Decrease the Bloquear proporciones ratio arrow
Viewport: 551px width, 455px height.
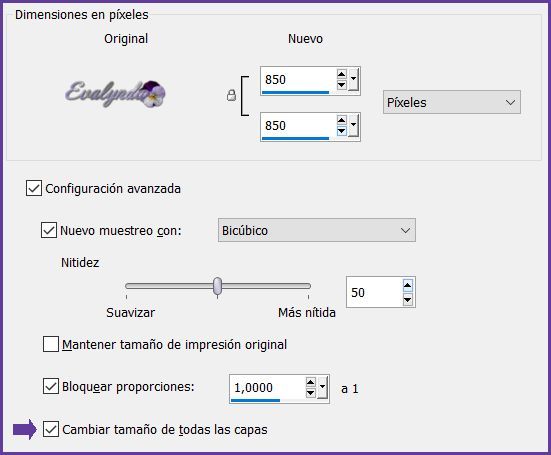311,392
